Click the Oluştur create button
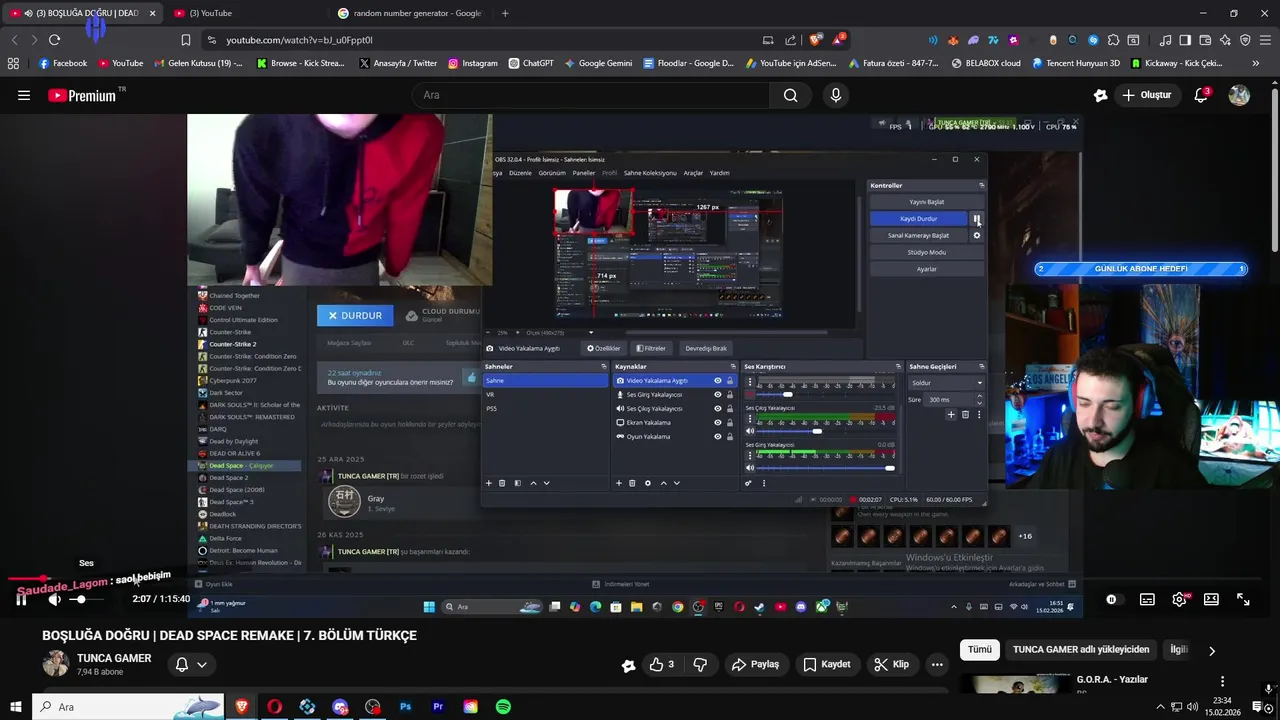Screen dimensions: 1280x720 coord(1146,95)
